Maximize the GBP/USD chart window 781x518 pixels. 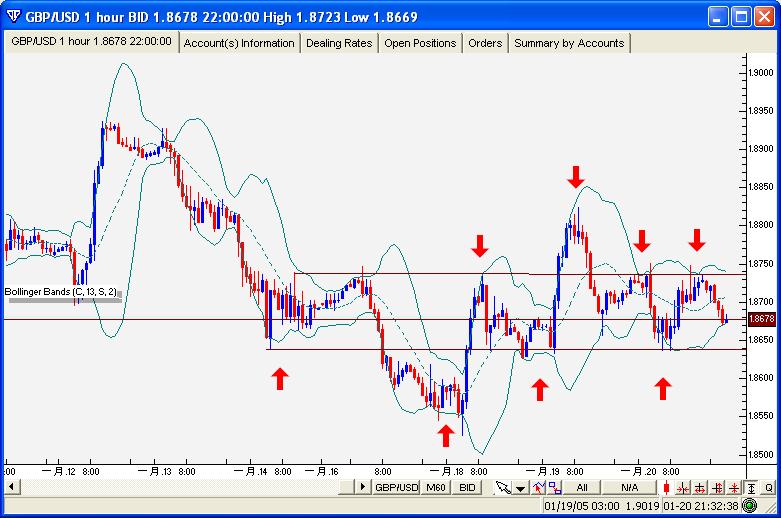coord(741,17)
